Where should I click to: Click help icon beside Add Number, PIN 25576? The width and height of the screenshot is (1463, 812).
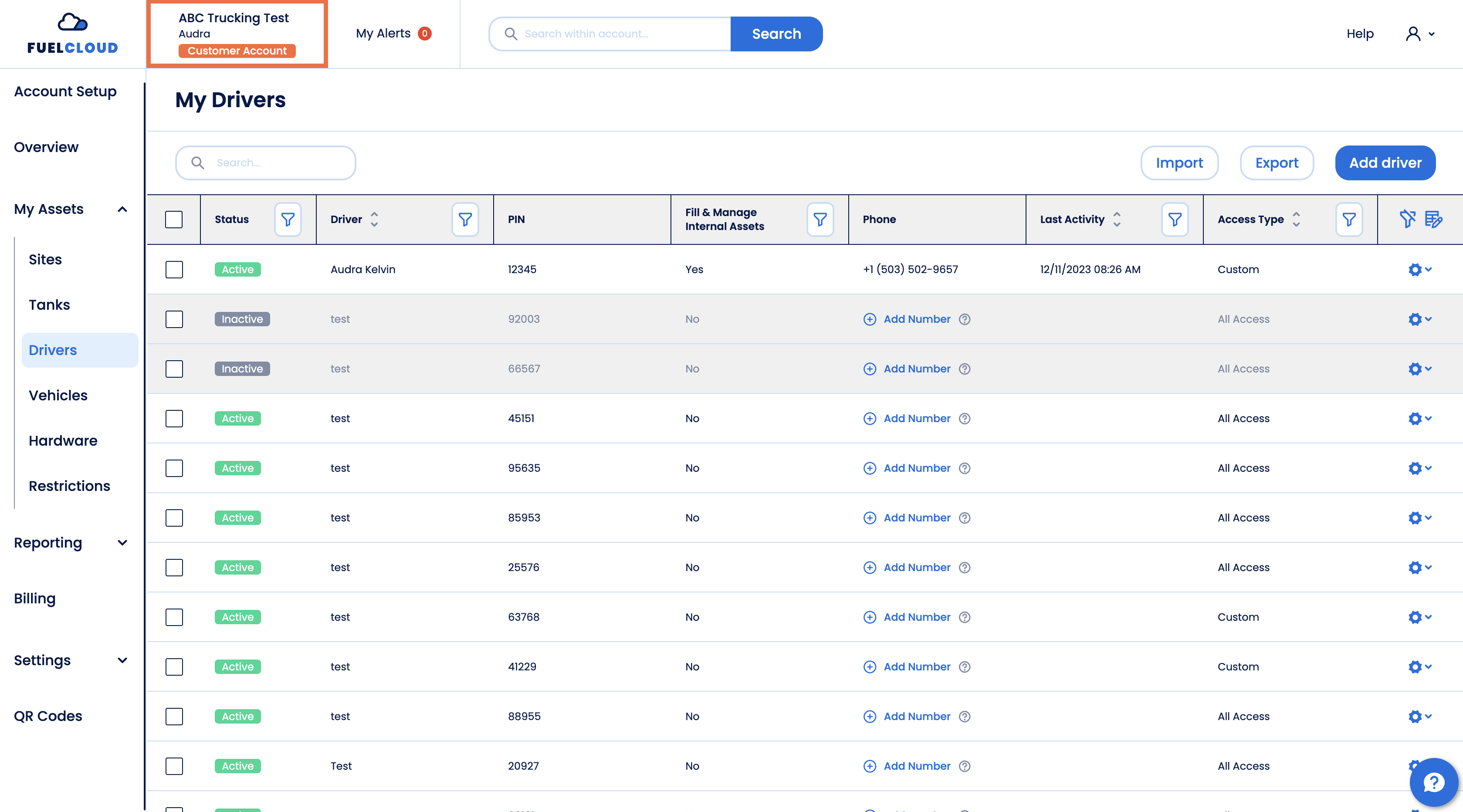coord(964,568)
